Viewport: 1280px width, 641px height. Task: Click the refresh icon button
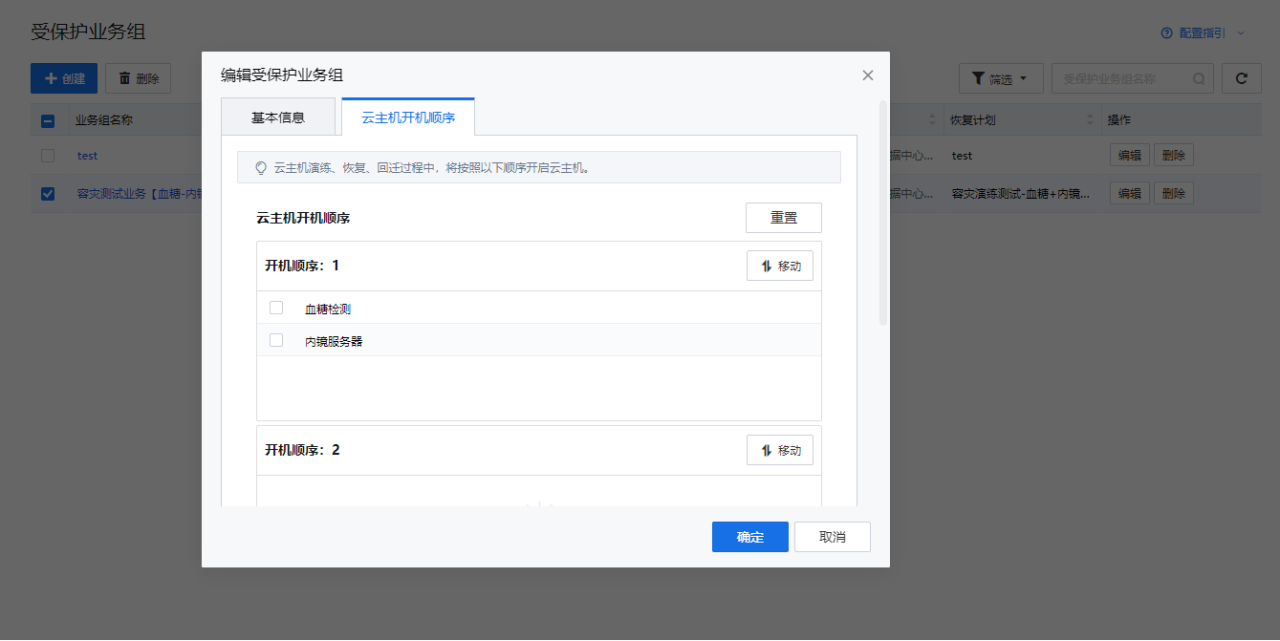[1241, 79]
